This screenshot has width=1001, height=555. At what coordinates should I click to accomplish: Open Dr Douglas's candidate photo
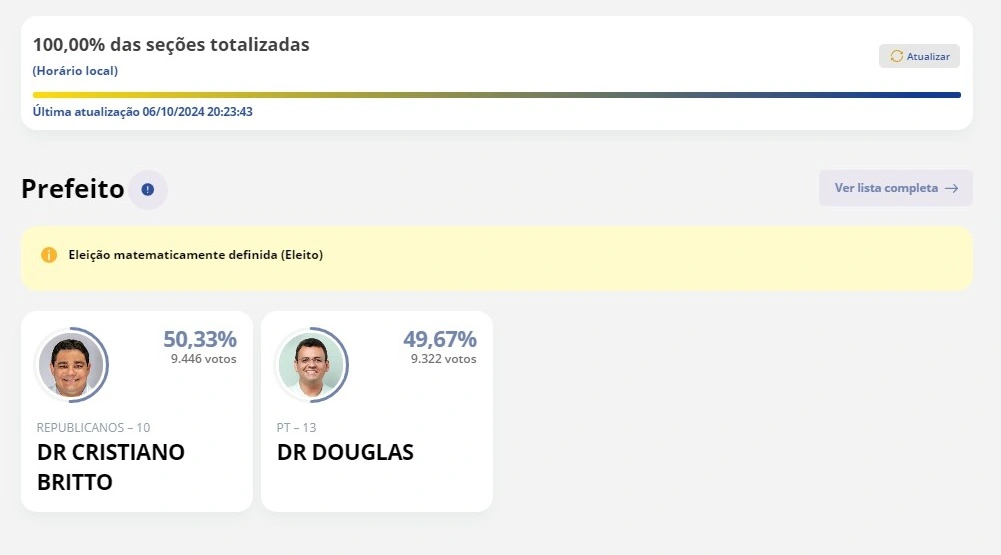click(x=311, y=365)
